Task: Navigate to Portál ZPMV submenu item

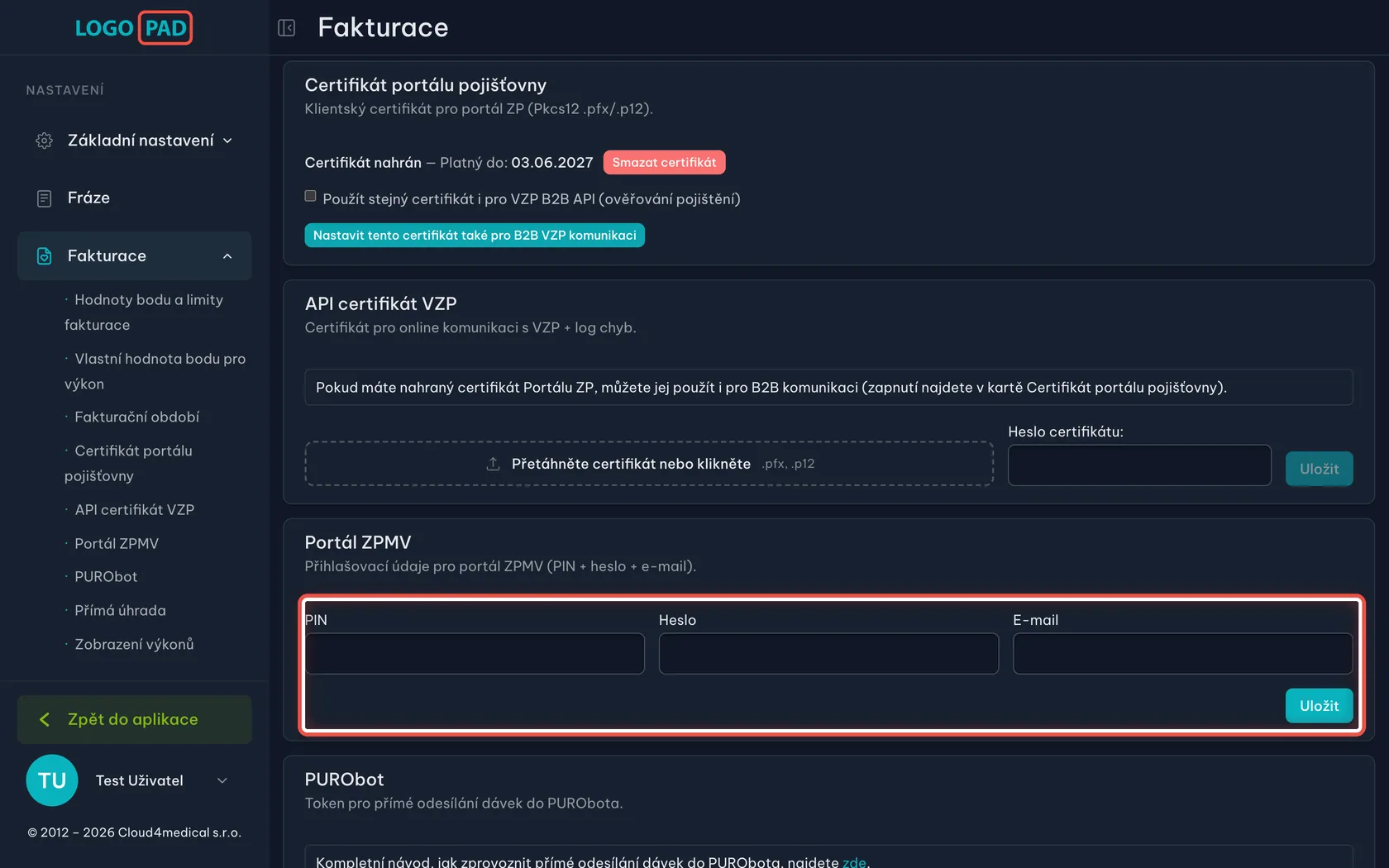Action: (117, 543)
